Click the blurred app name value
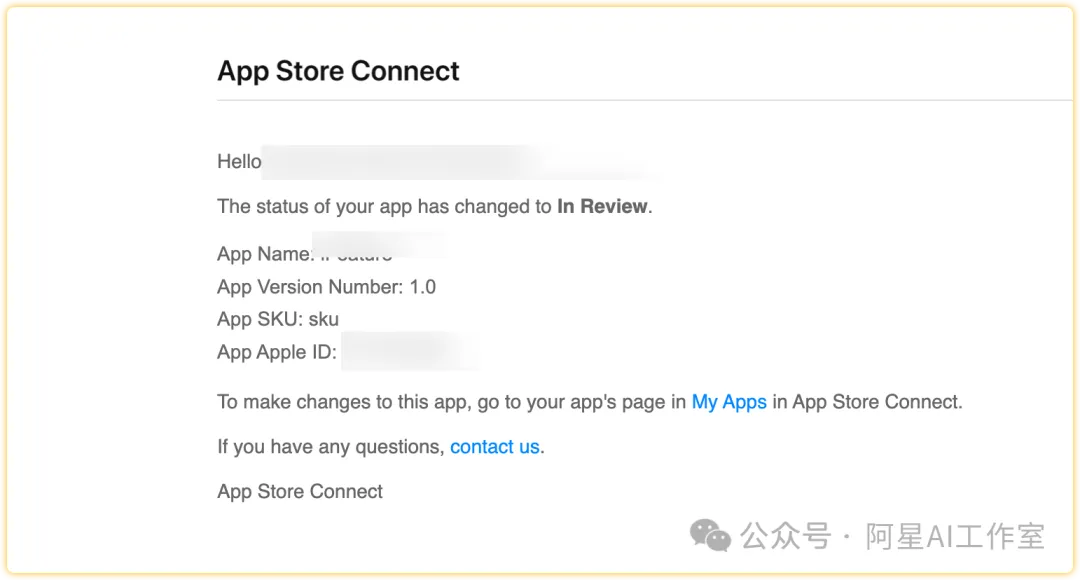The height and width of the screenshot is (580, 1080). (375, 252)
